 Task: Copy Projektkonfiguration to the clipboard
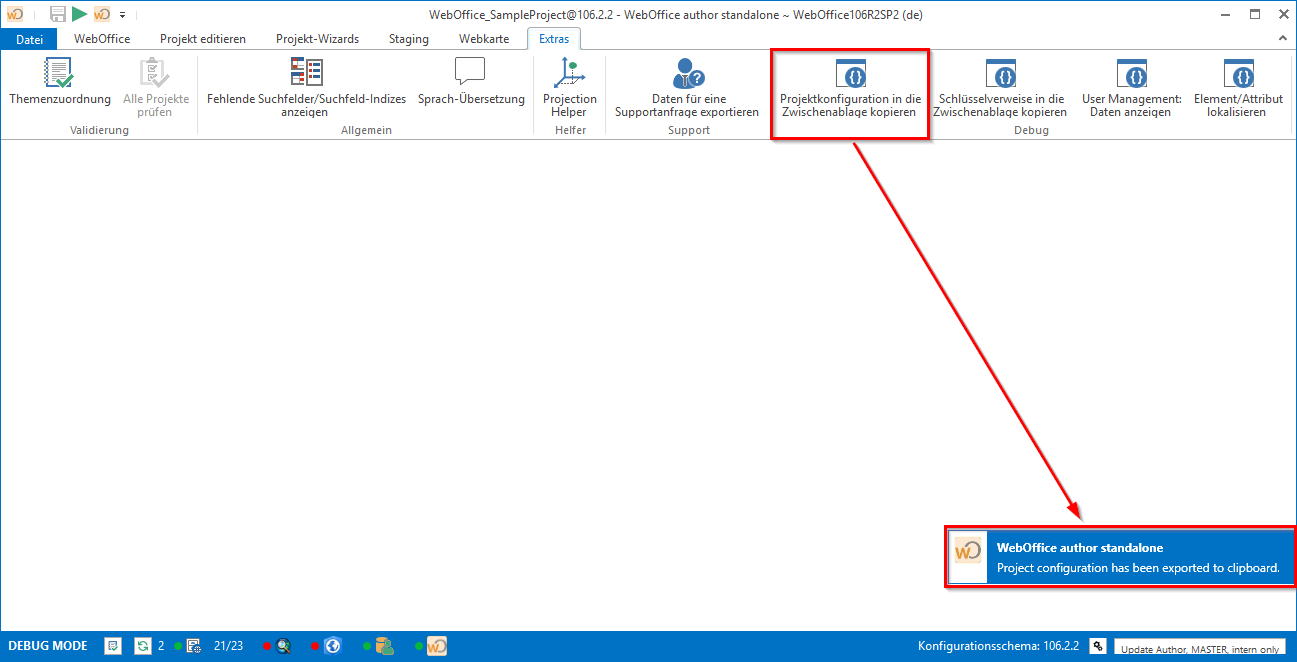(850, 74)
